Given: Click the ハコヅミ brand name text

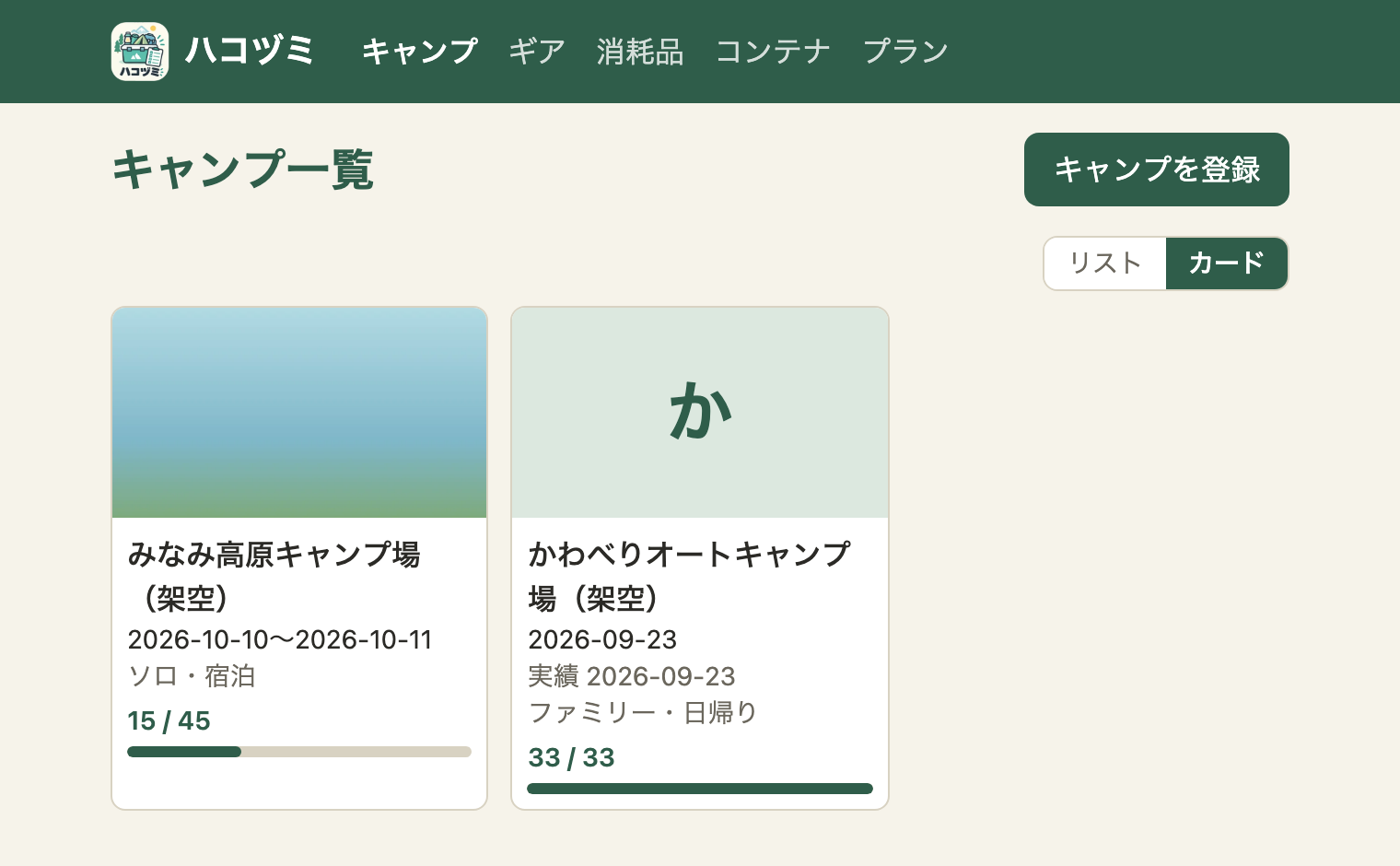Looking at the screenshot, I should (x=250, y=52).
